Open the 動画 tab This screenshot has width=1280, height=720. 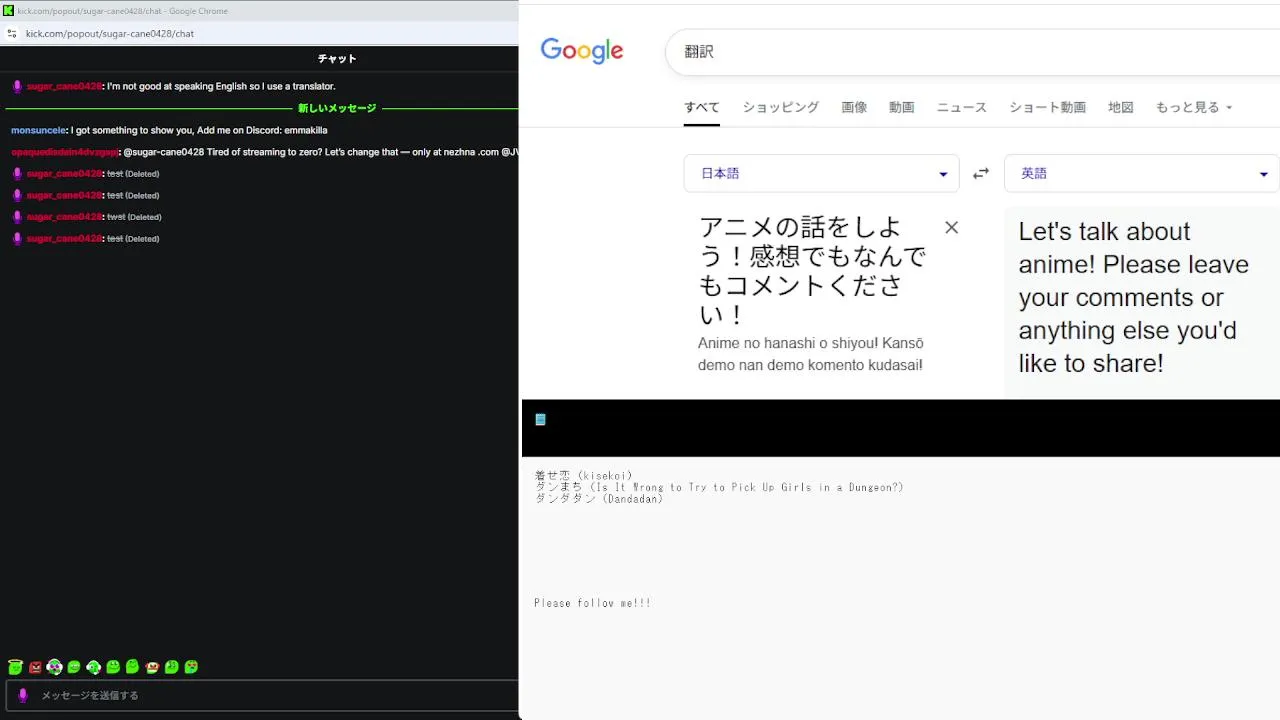tap(901, 107)
